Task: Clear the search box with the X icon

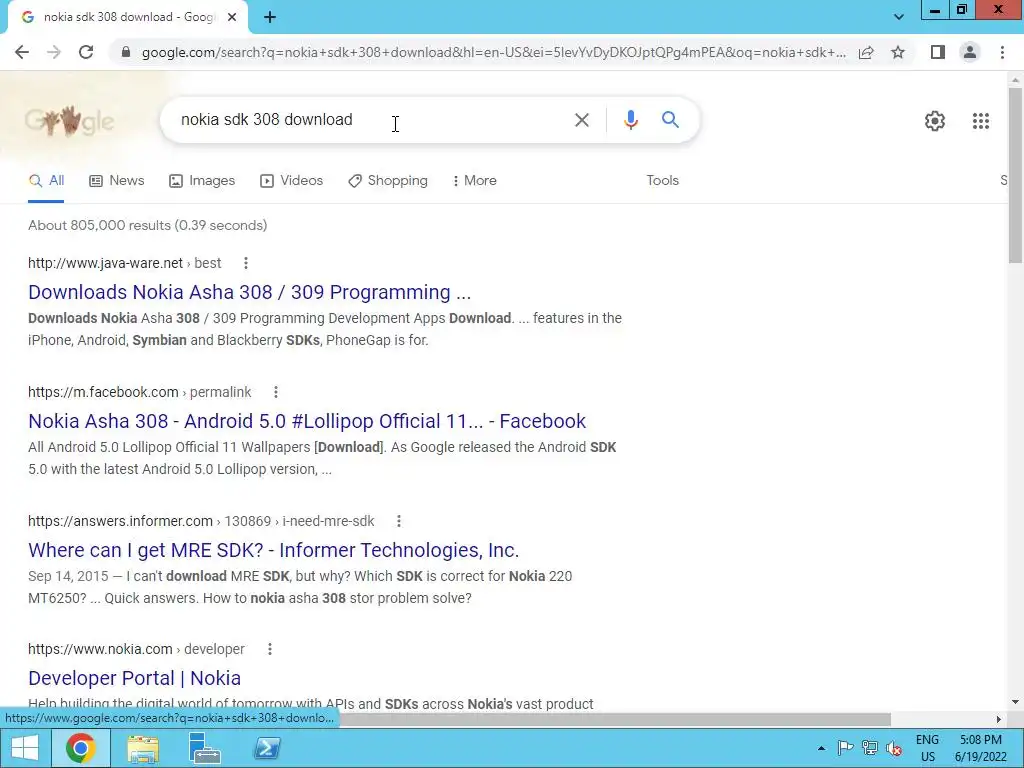Action: 581,120
